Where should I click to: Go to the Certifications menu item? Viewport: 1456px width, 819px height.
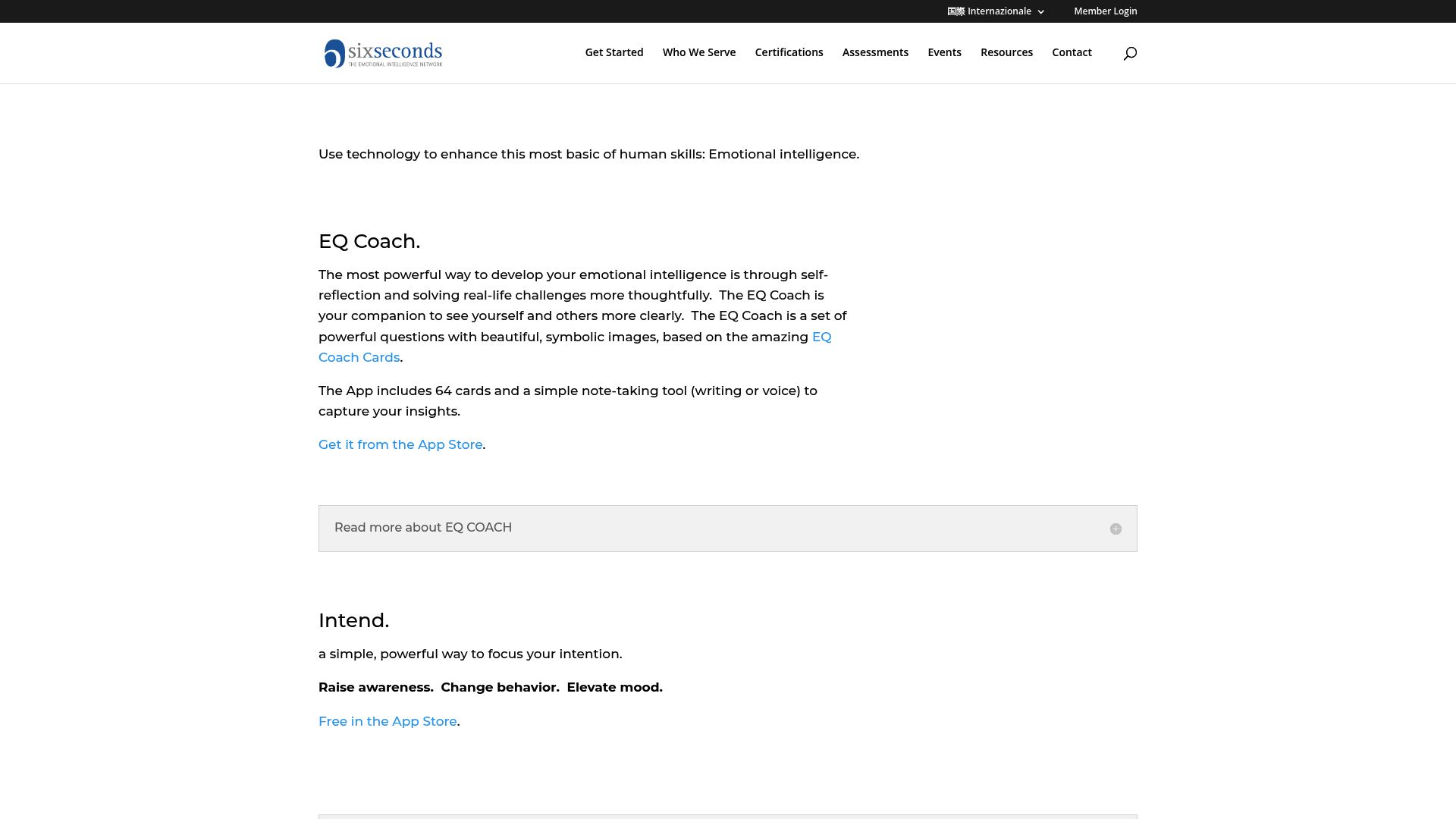pos(789,52)
